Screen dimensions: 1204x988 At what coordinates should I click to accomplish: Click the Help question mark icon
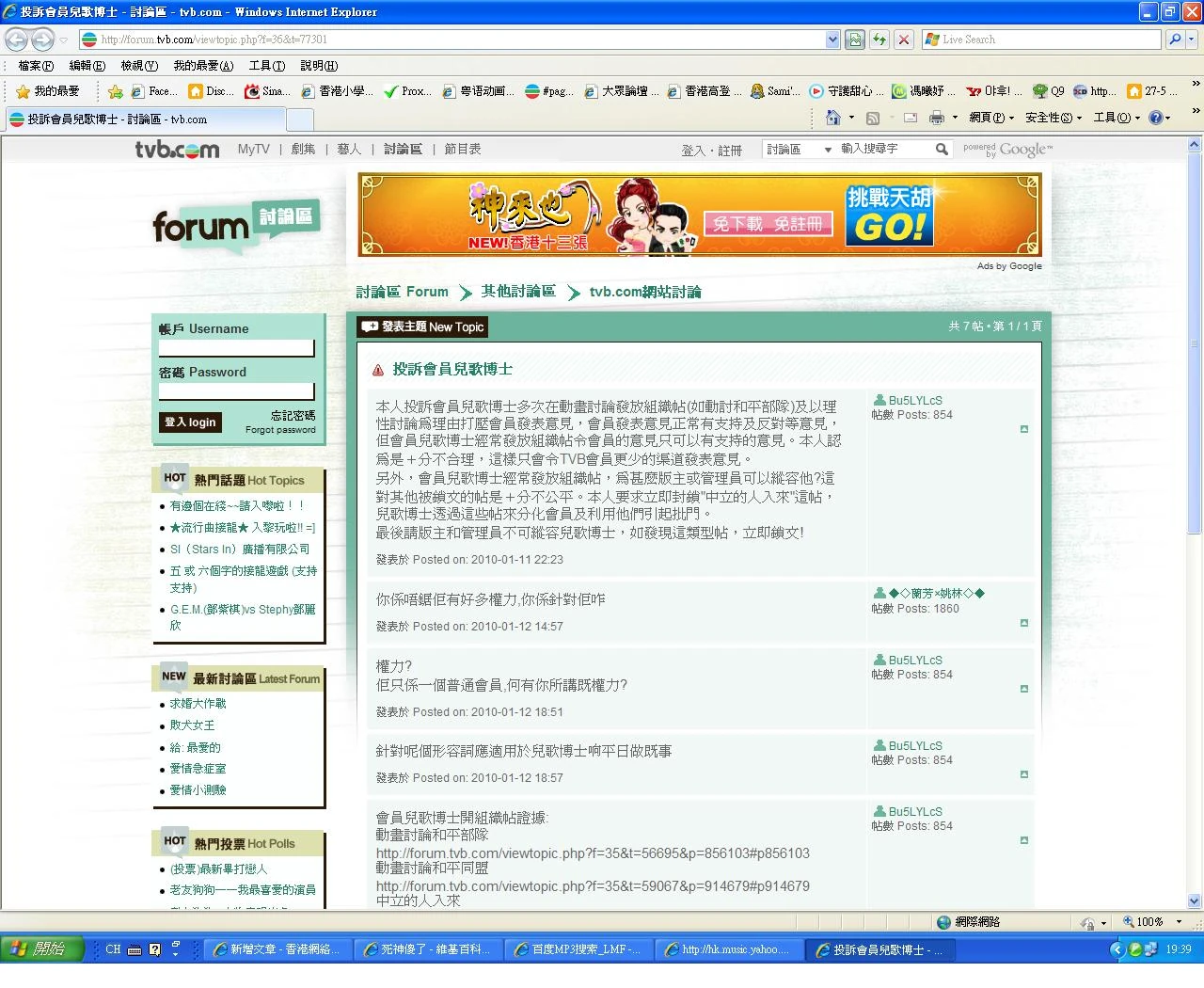1156,118
